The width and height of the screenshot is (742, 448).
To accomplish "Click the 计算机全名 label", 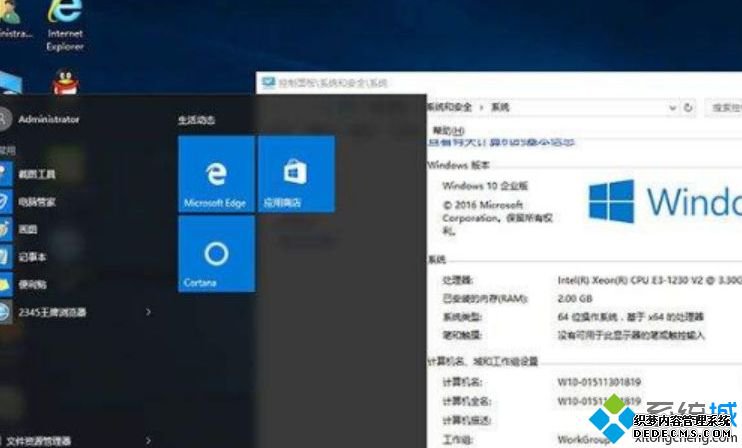I will pyautogui.click(x=467, y=401).
